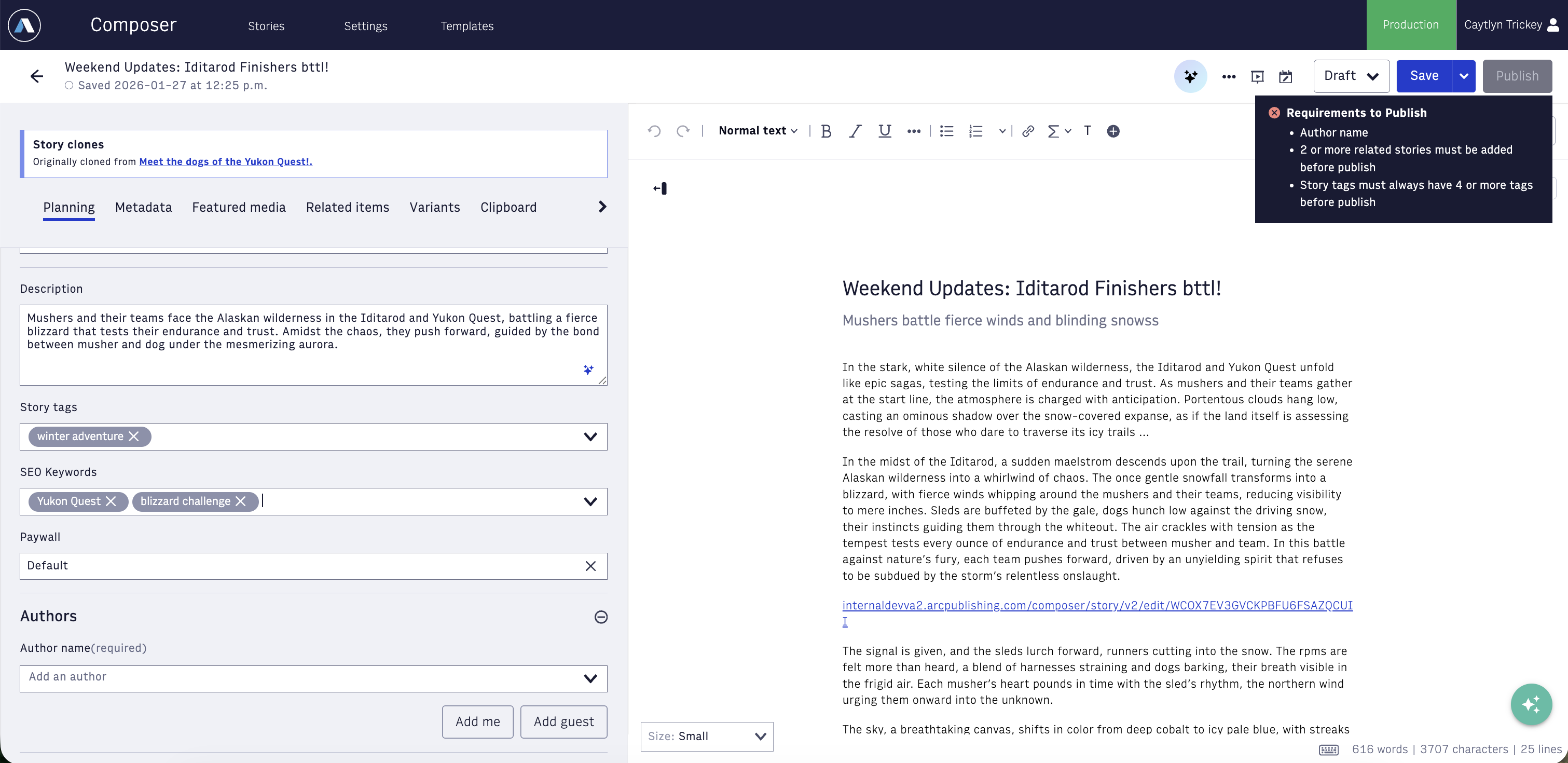Open the Draft status dropdown
This screenshot has width=1568, height=763.
[1351, 76]
